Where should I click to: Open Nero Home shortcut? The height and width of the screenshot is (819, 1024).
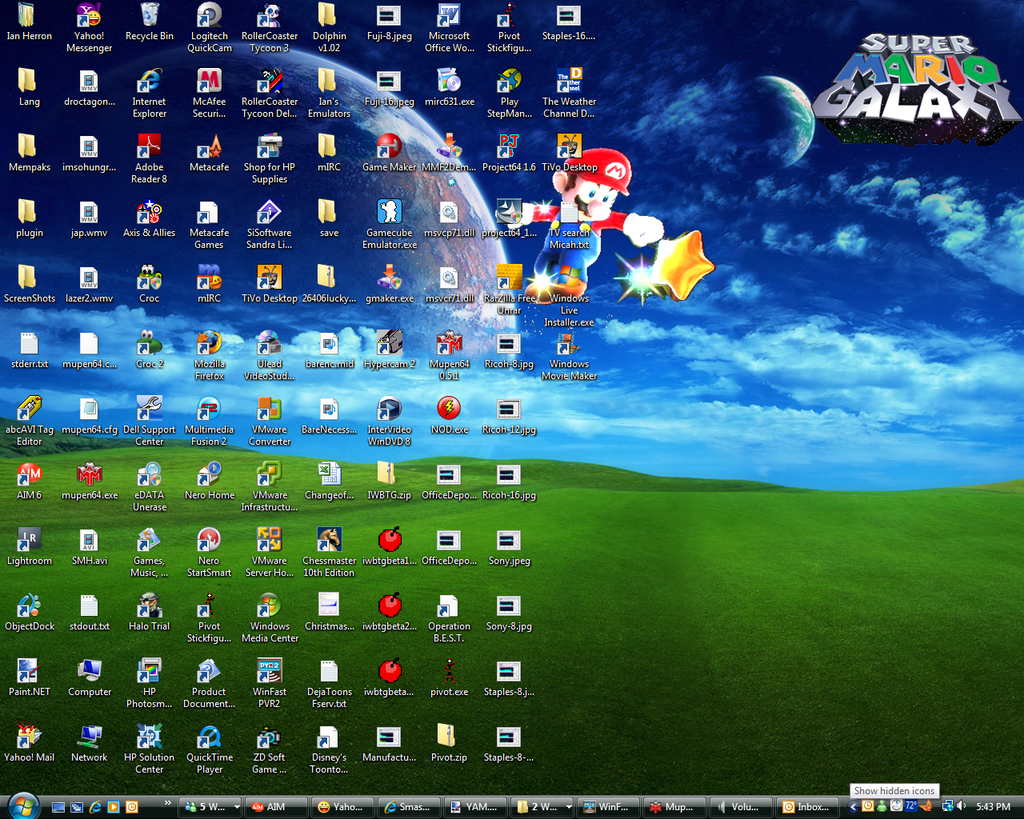pyautogui.click(x=209, y=481)
